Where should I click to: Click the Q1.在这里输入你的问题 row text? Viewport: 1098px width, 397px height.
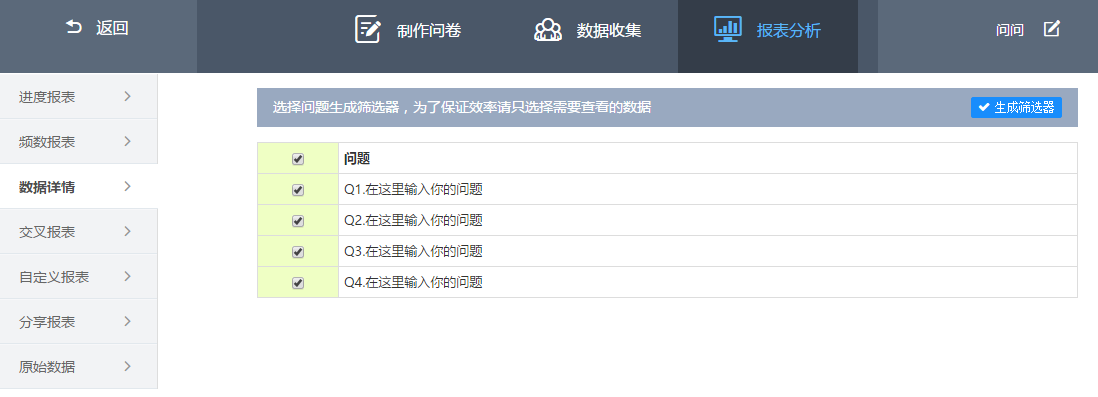tap(414, 190)
